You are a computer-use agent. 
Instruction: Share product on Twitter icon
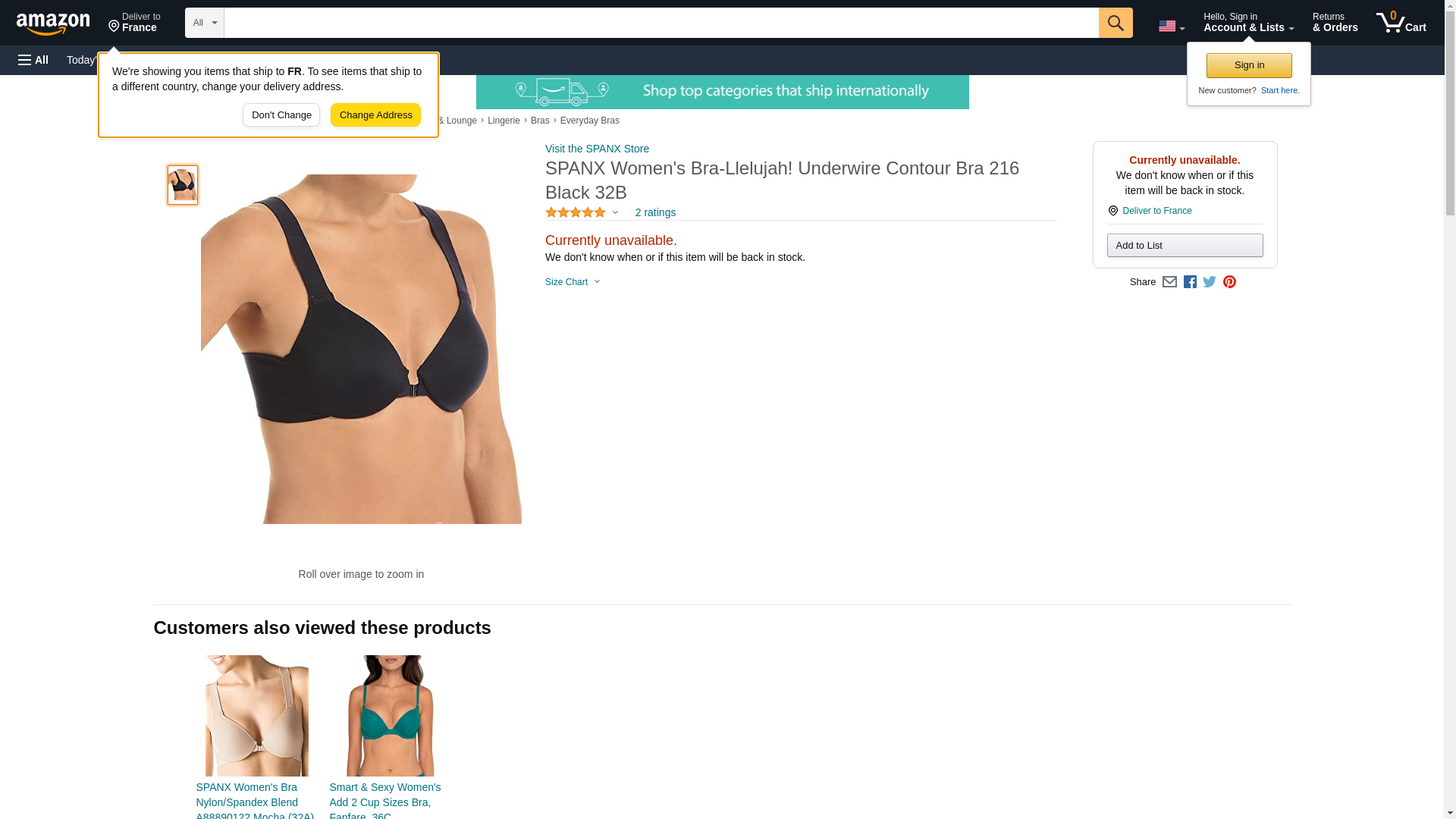1210,282
